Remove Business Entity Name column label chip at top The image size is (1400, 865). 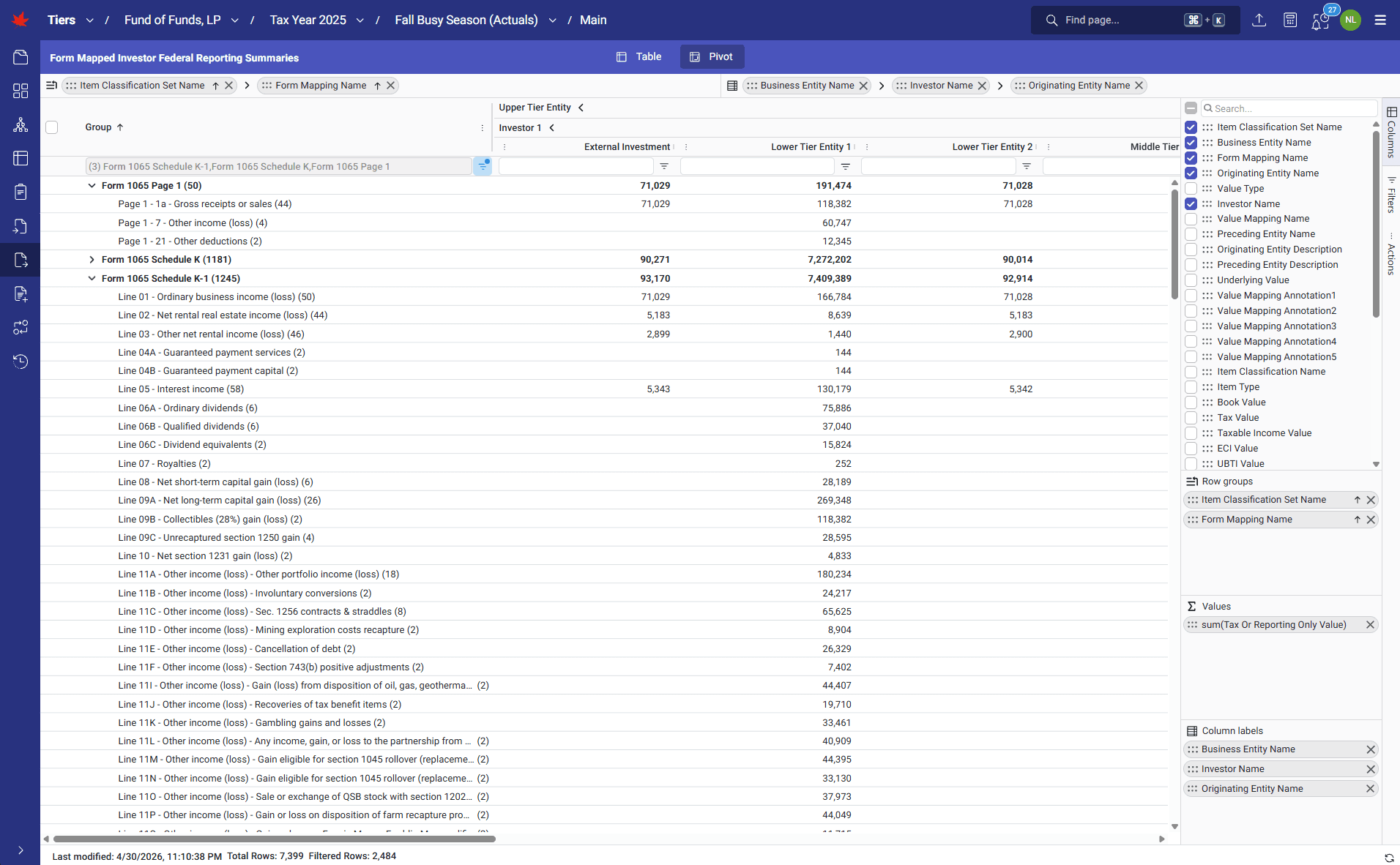click(864, 86)
